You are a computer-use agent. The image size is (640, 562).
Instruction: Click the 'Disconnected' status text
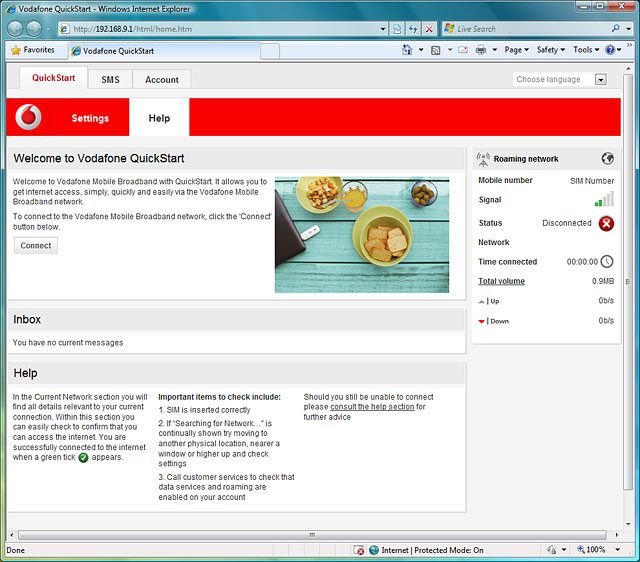567,223
